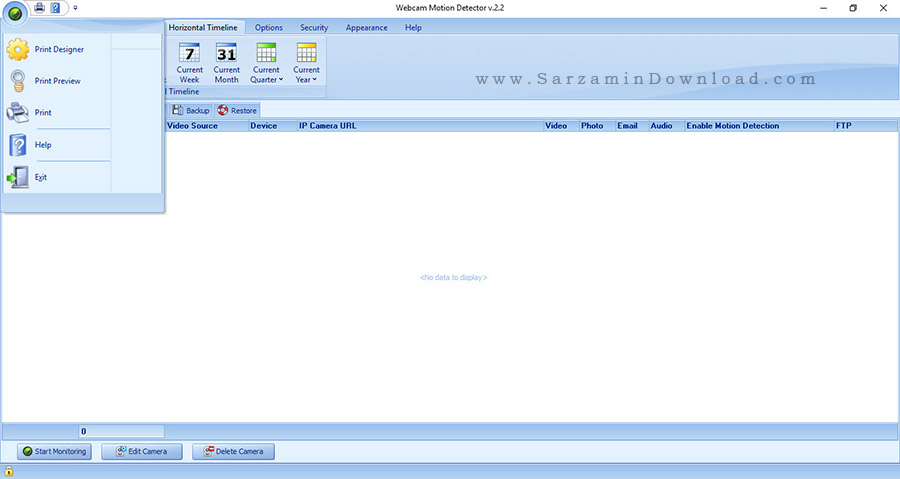The width and height of the screenshot is (900, 479).
Task: Show the Current Month timeline
Action: tap(226, 63)
